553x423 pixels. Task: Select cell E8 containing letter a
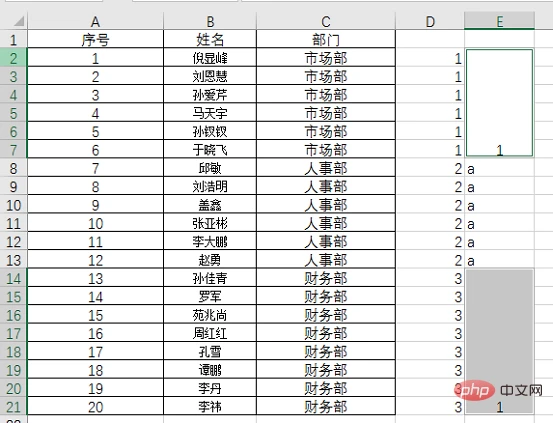coord(499,169)
